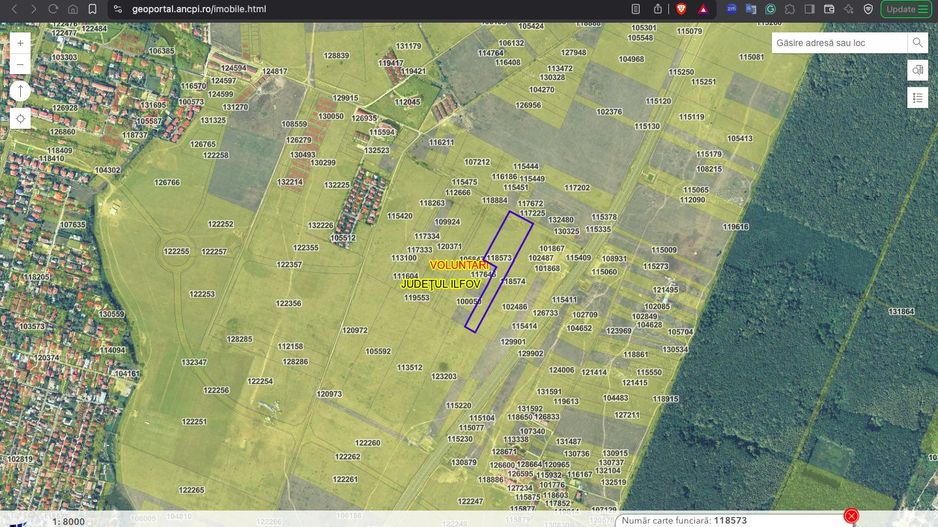Share this page using the share icon
Viewport: 938px width, 527px height.
658,9
